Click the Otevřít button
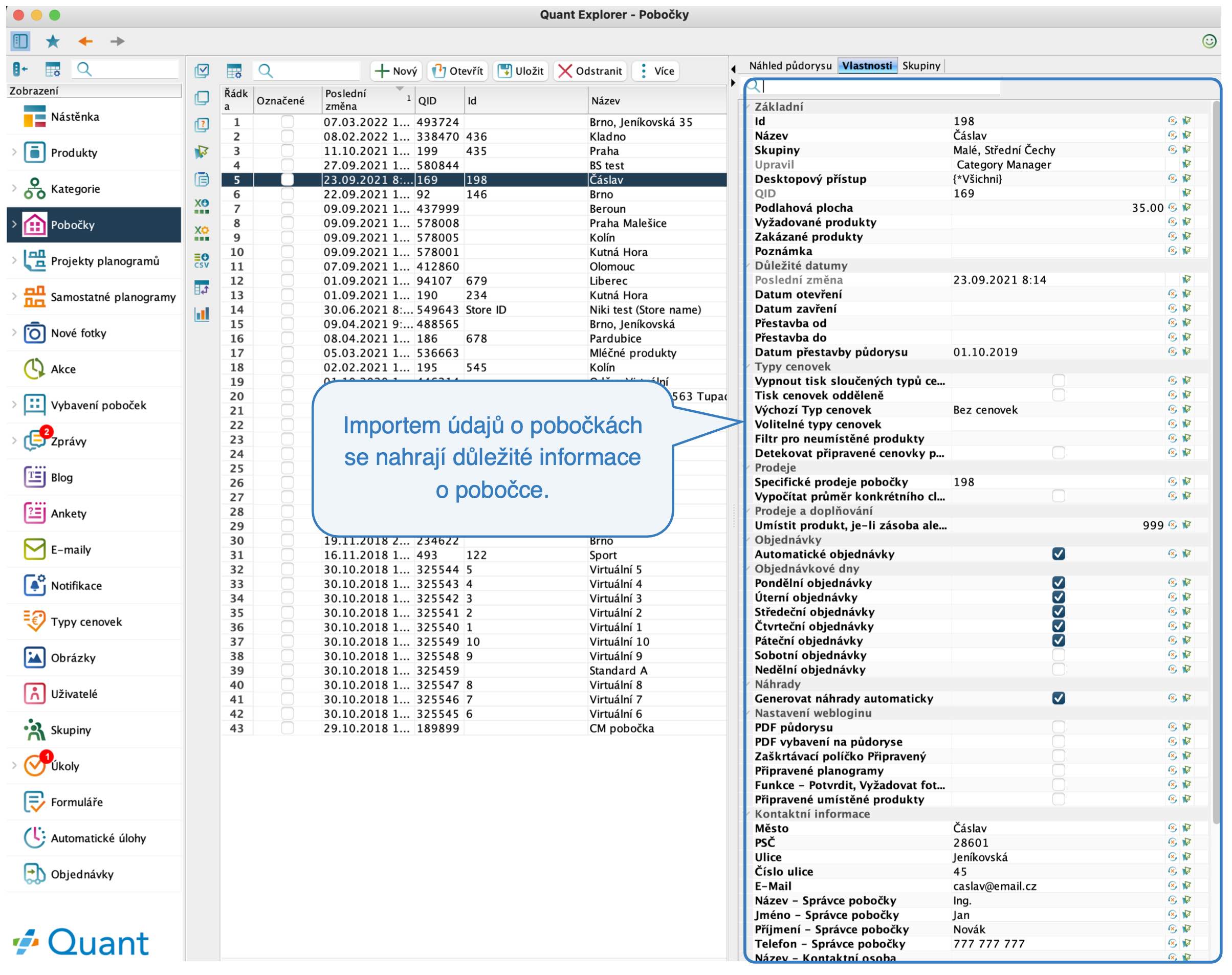 pos(457,71)
